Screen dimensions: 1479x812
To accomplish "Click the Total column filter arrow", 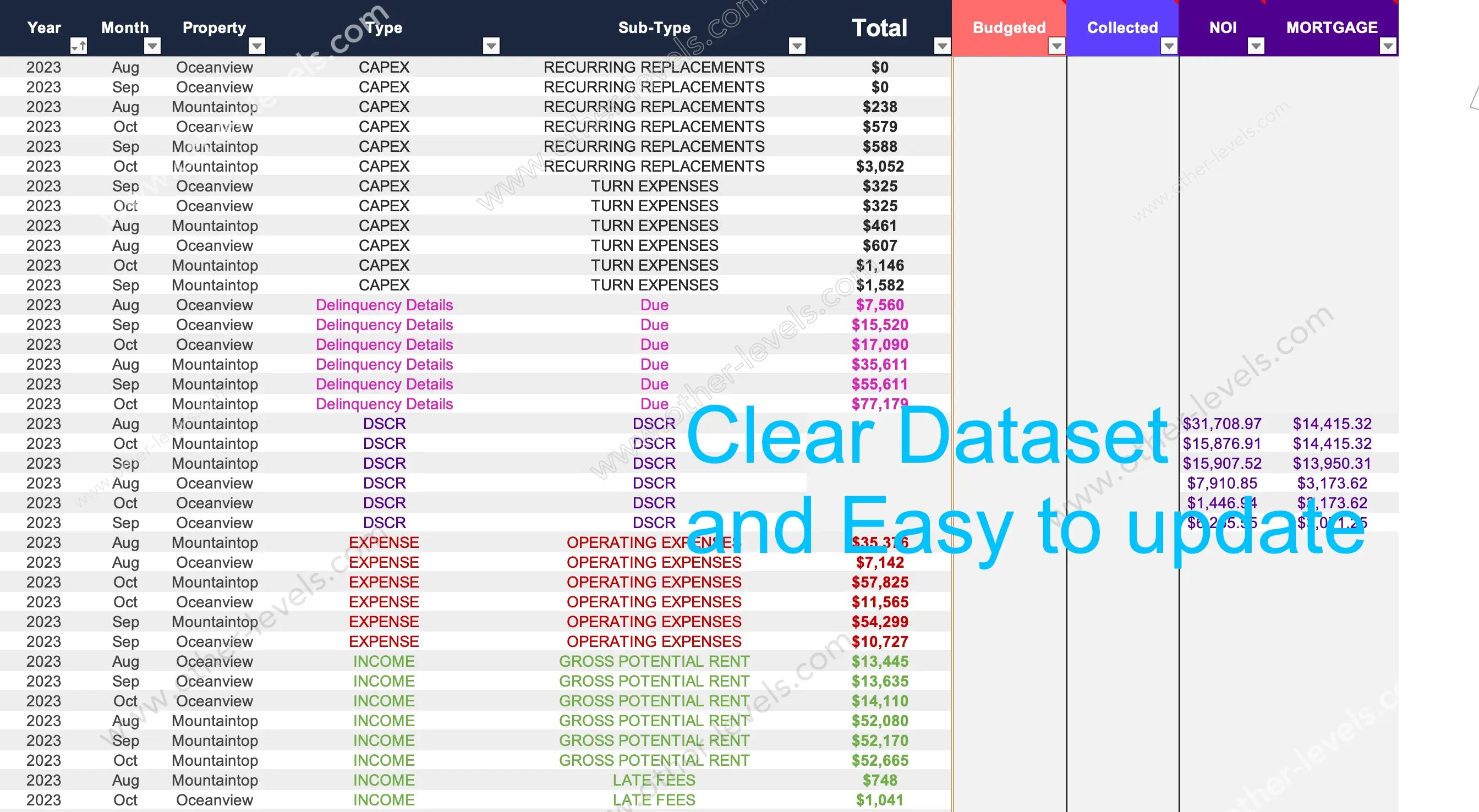I will pyautogui.click(x=941, y=45).
